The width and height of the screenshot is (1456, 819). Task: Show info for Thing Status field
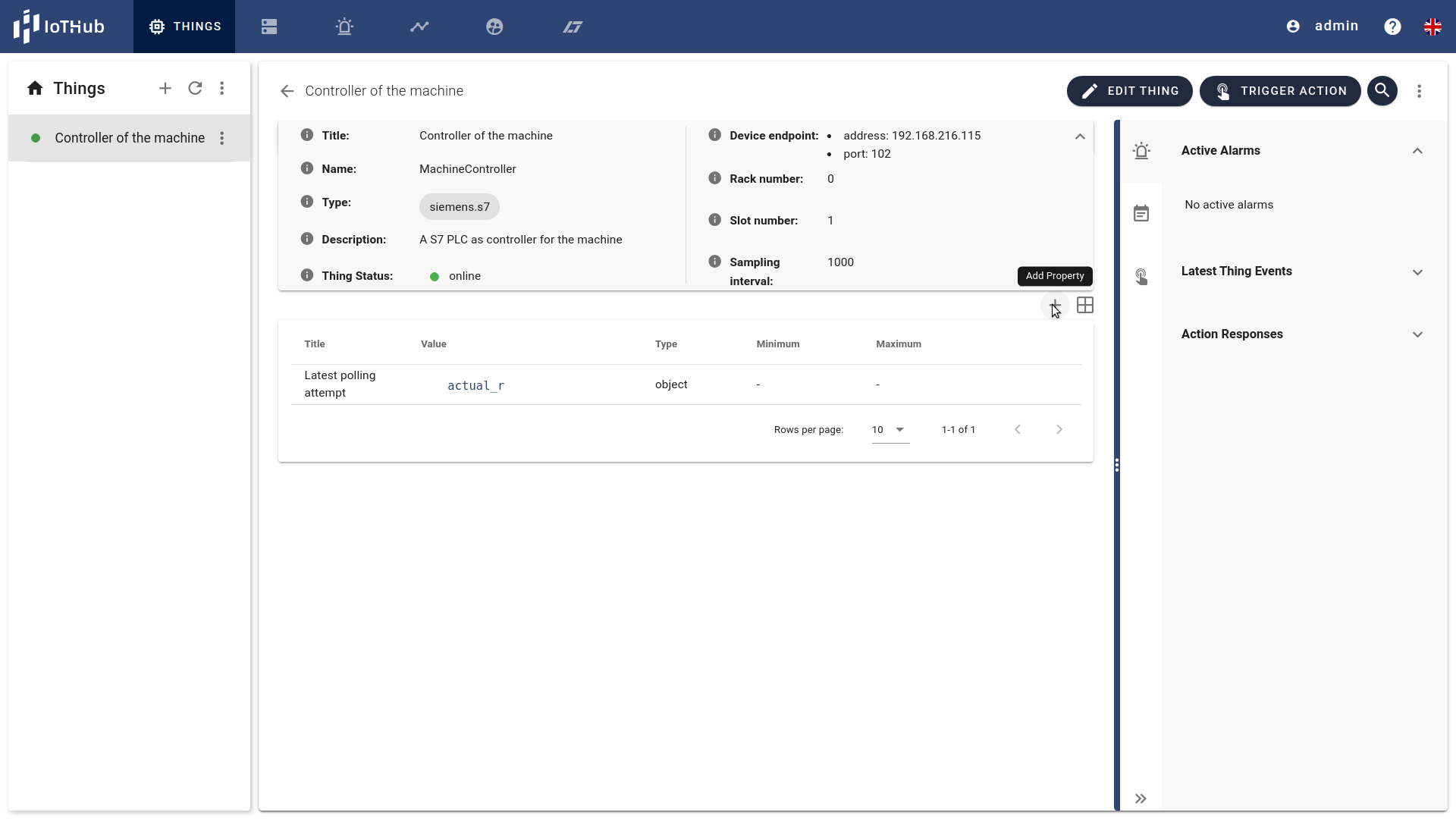pos(307,275)
